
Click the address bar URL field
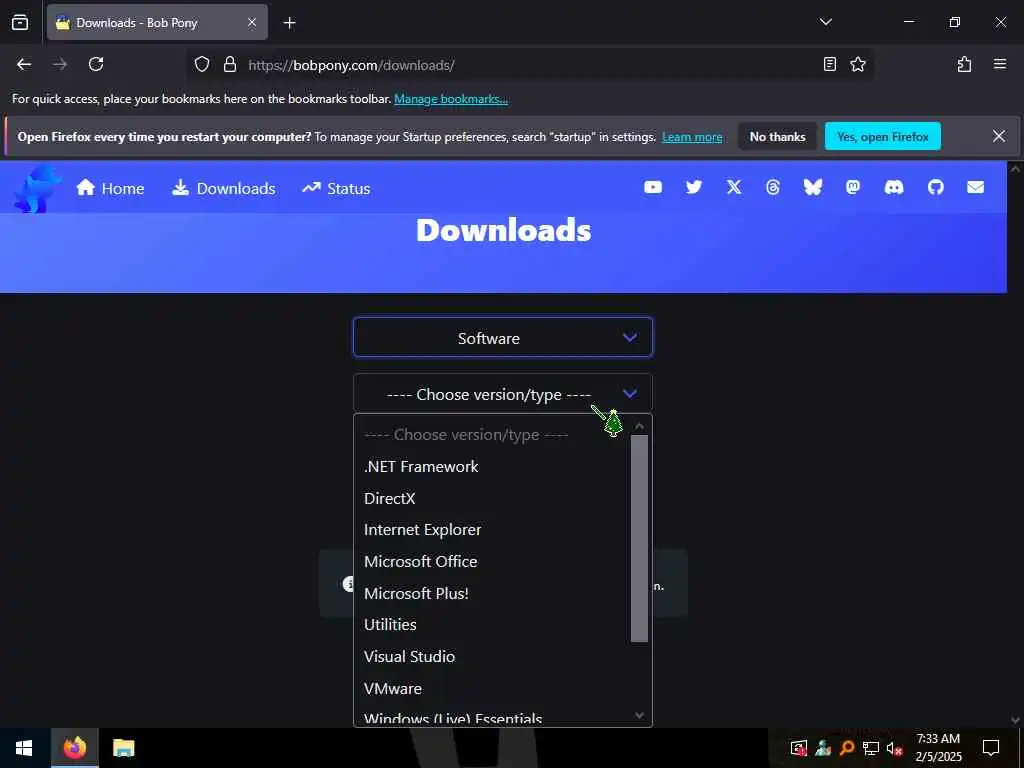point(529,65)
